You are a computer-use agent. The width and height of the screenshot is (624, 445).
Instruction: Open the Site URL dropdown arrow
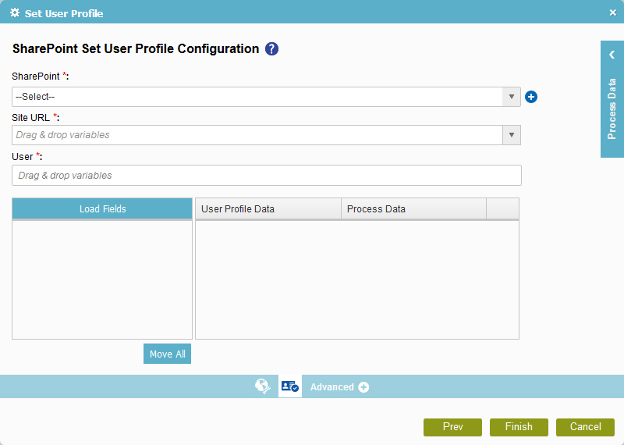(x=511, y=135)
